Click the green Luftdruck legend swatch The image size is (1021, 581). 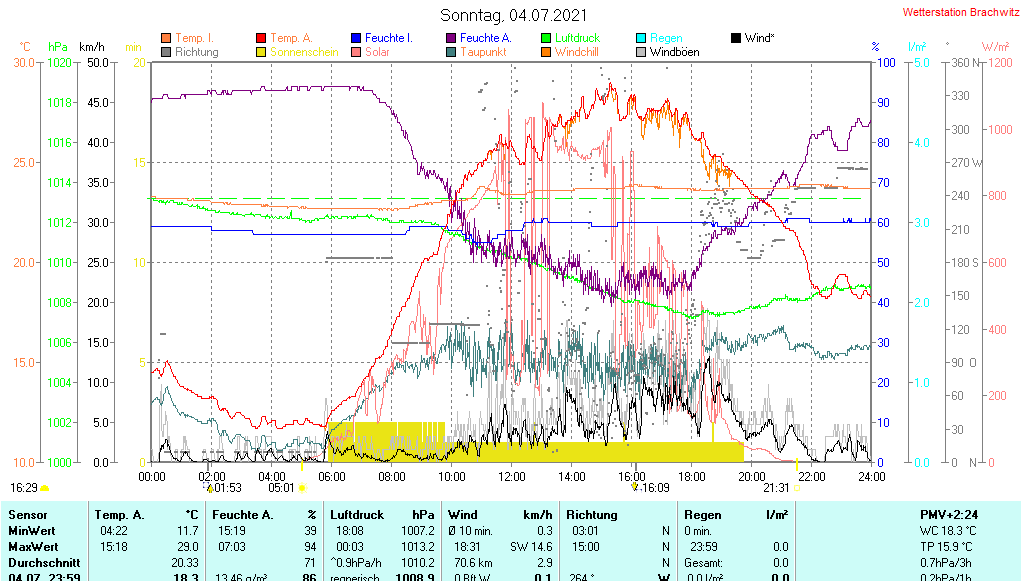[546, 38]
